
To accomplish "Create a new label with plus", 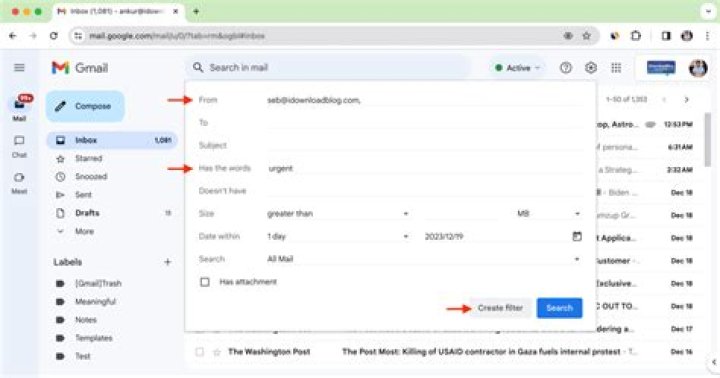I will 168,262.
